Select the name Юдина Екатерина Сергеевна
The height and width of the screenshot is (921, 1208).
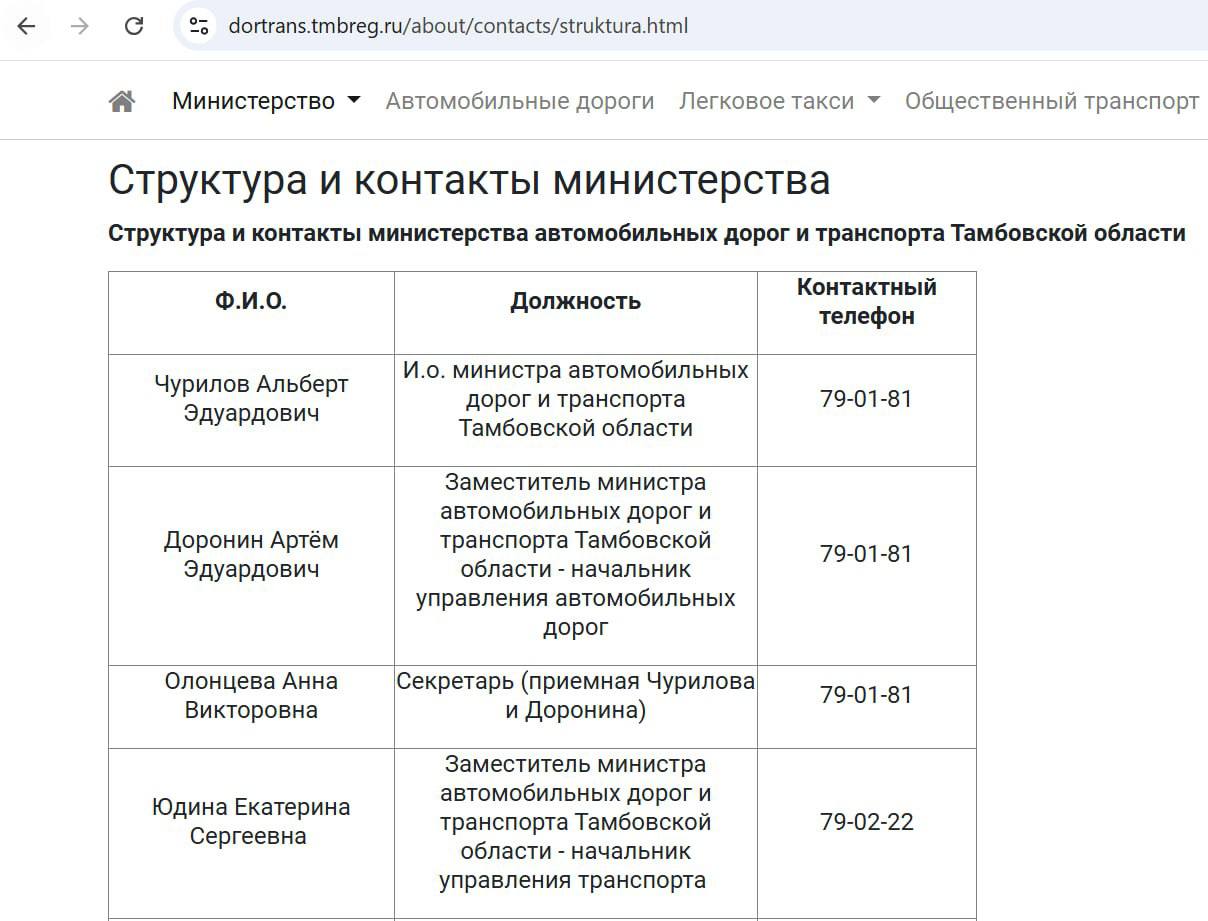[251, 821]
